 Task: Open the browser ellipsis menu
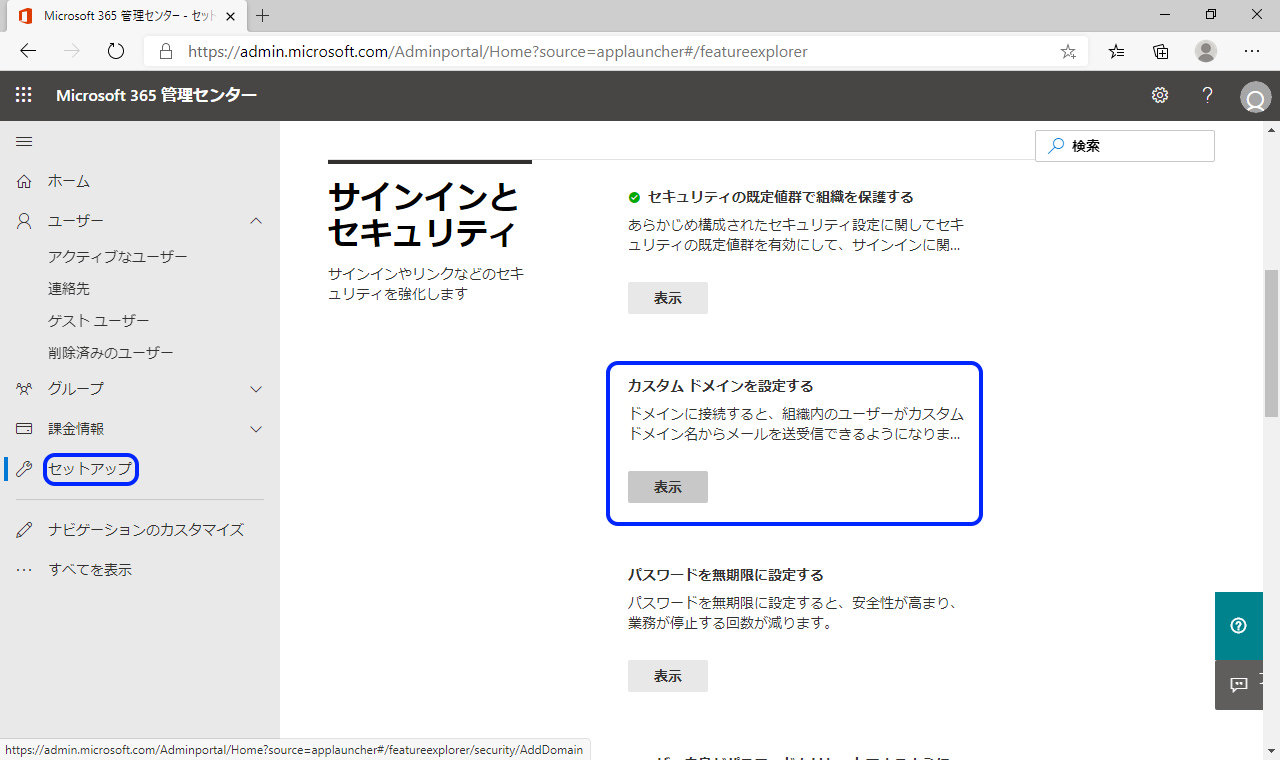pos(1252,51)
